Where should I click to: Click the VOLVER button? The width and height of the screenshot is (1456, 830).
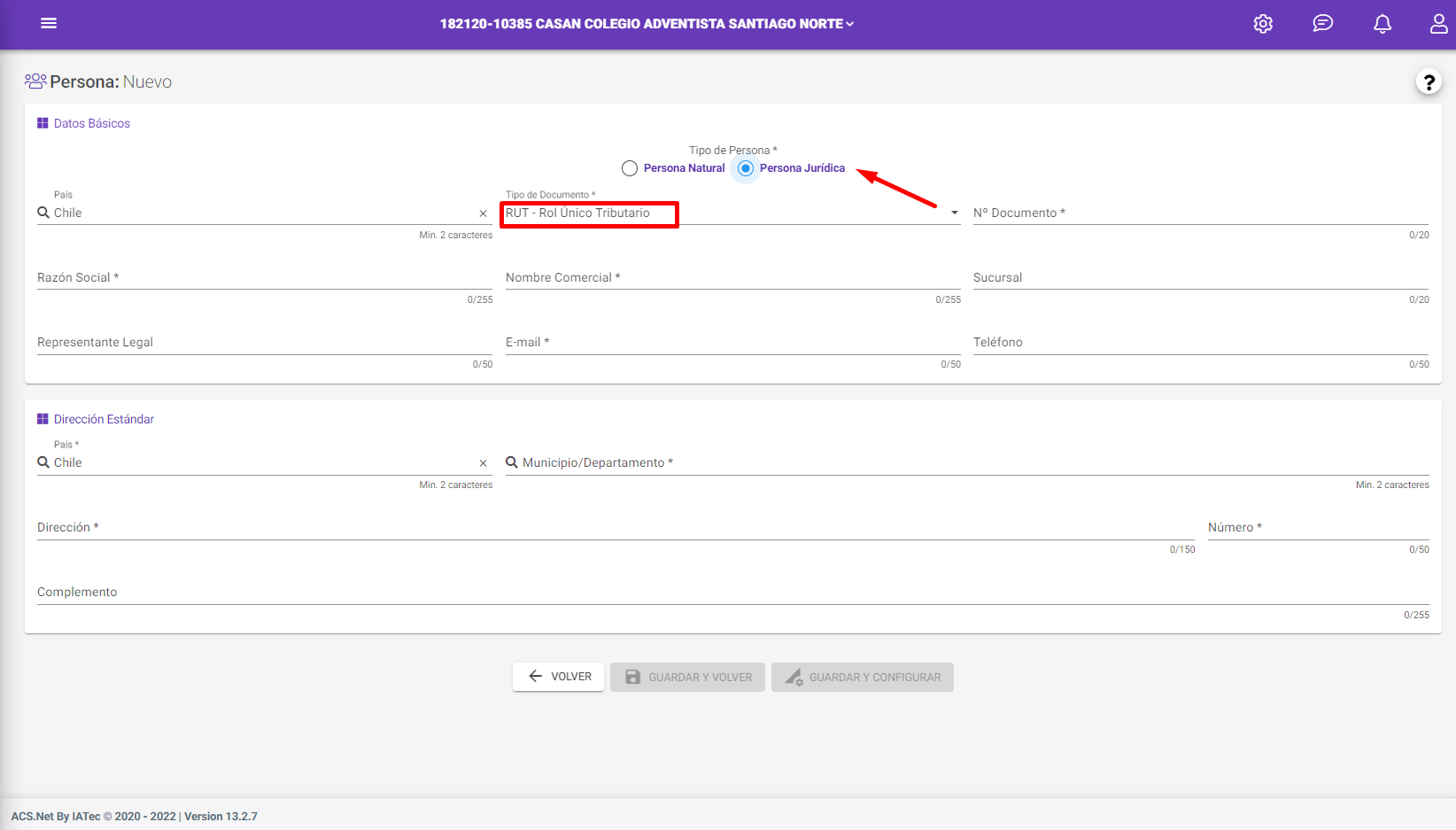point(558,677)
